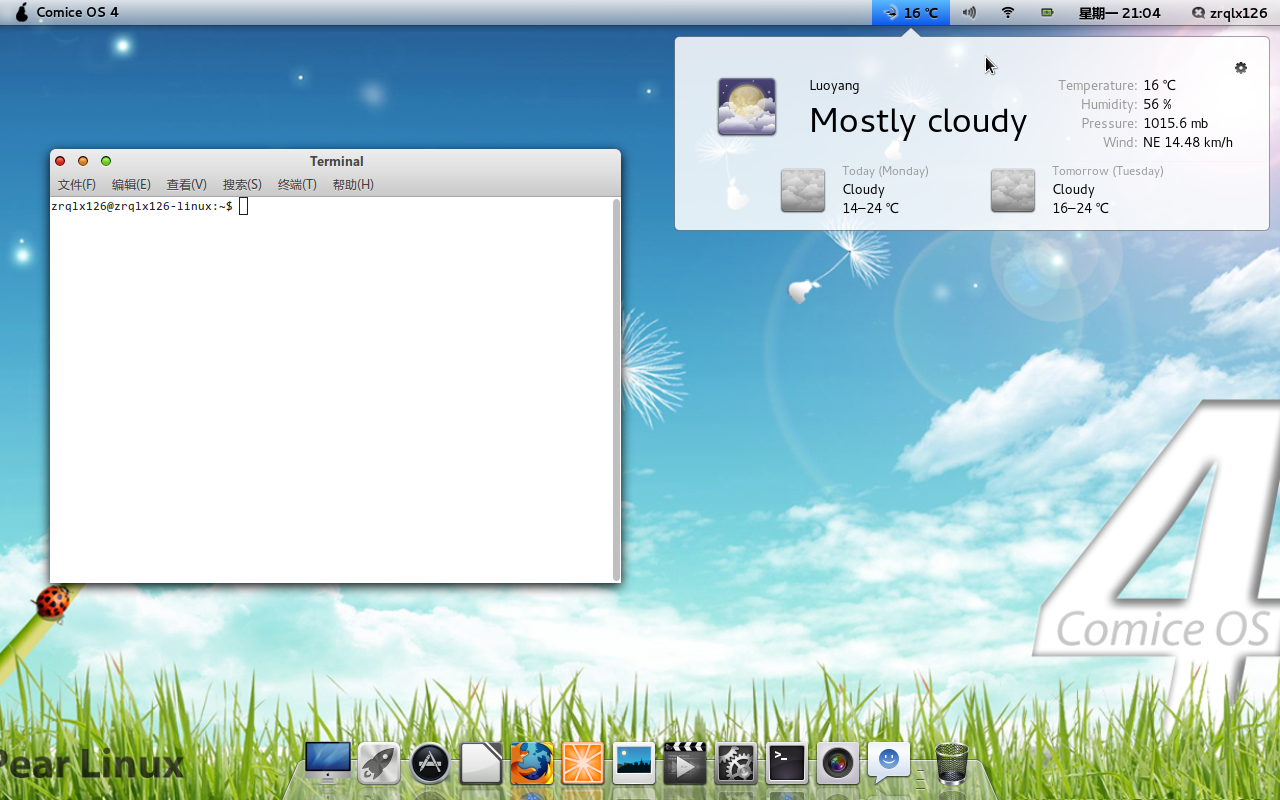Open the 终端(T) menu in Terminal

tap(297, 185)
